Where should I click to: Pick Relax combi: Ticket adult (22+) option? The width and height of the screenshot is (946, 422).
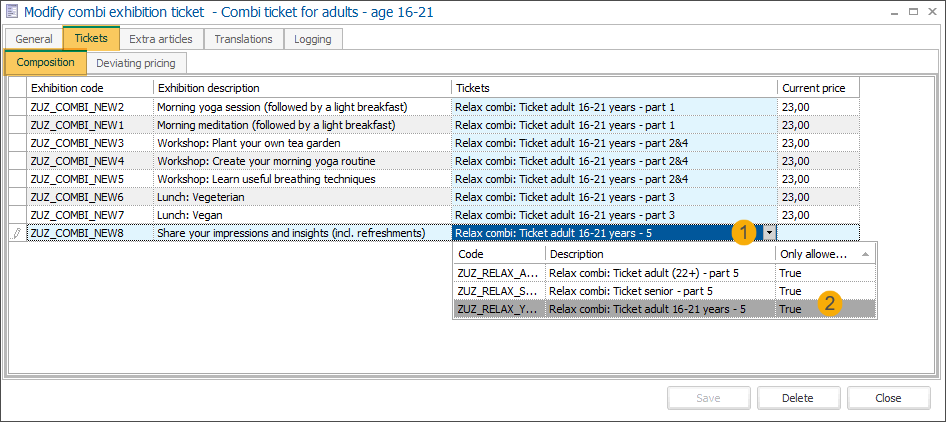[x=660, y=272]
